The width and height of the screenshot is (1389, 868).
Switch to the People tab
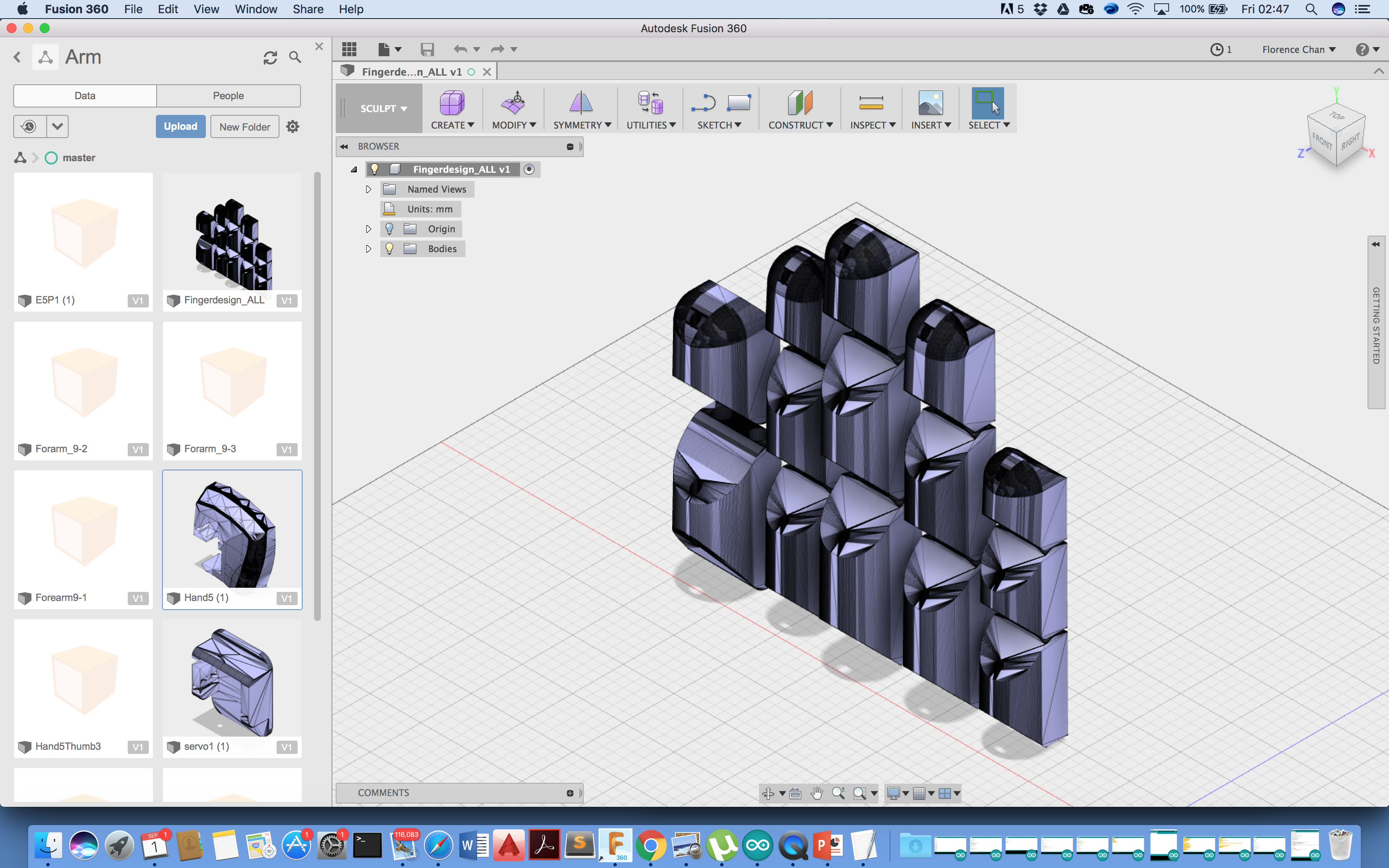[x=229, y=95]
